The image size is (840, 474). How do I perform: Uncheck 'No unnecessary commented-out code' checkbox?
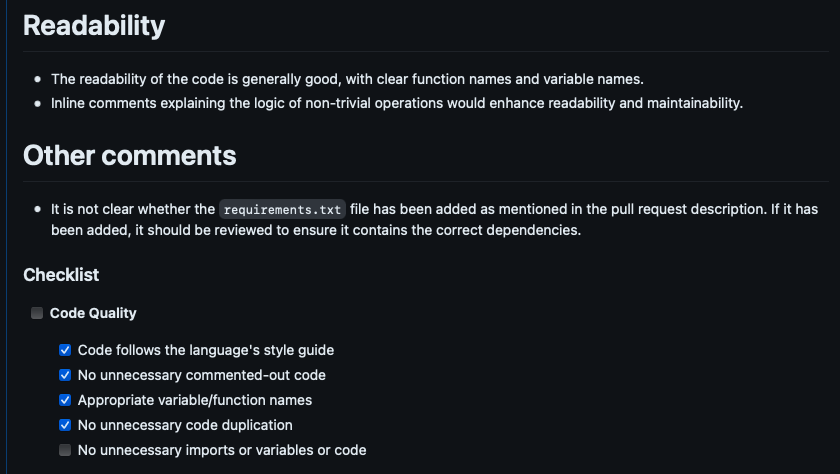65,375
